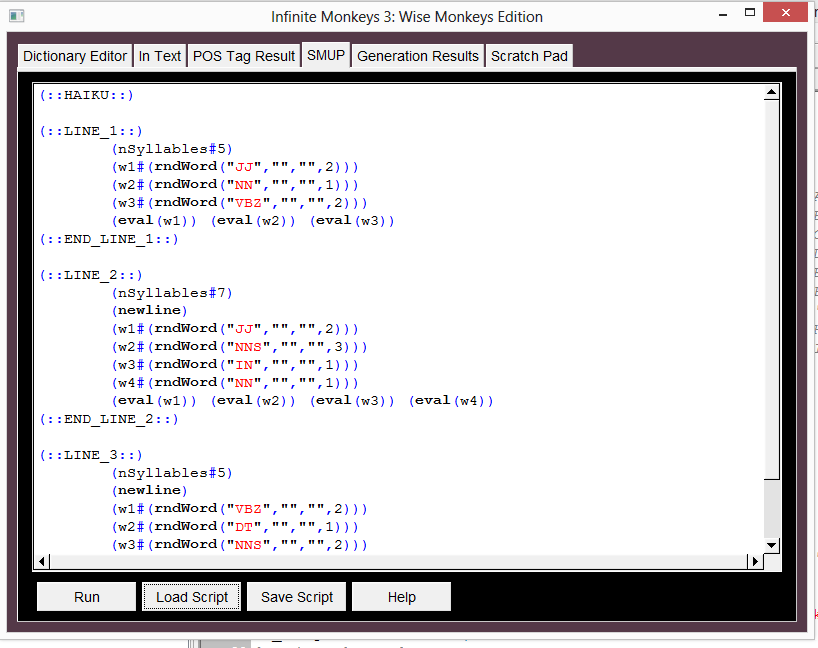View the Generation Results tab
The height and width of the screenshot is (648, 818).
[x=417, y=56]
